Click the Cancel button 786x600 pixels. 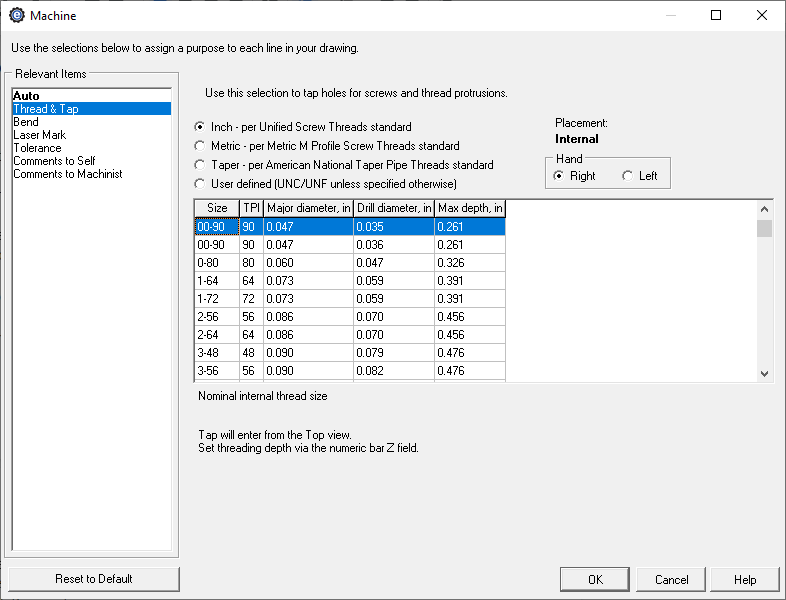coord(671,579)
